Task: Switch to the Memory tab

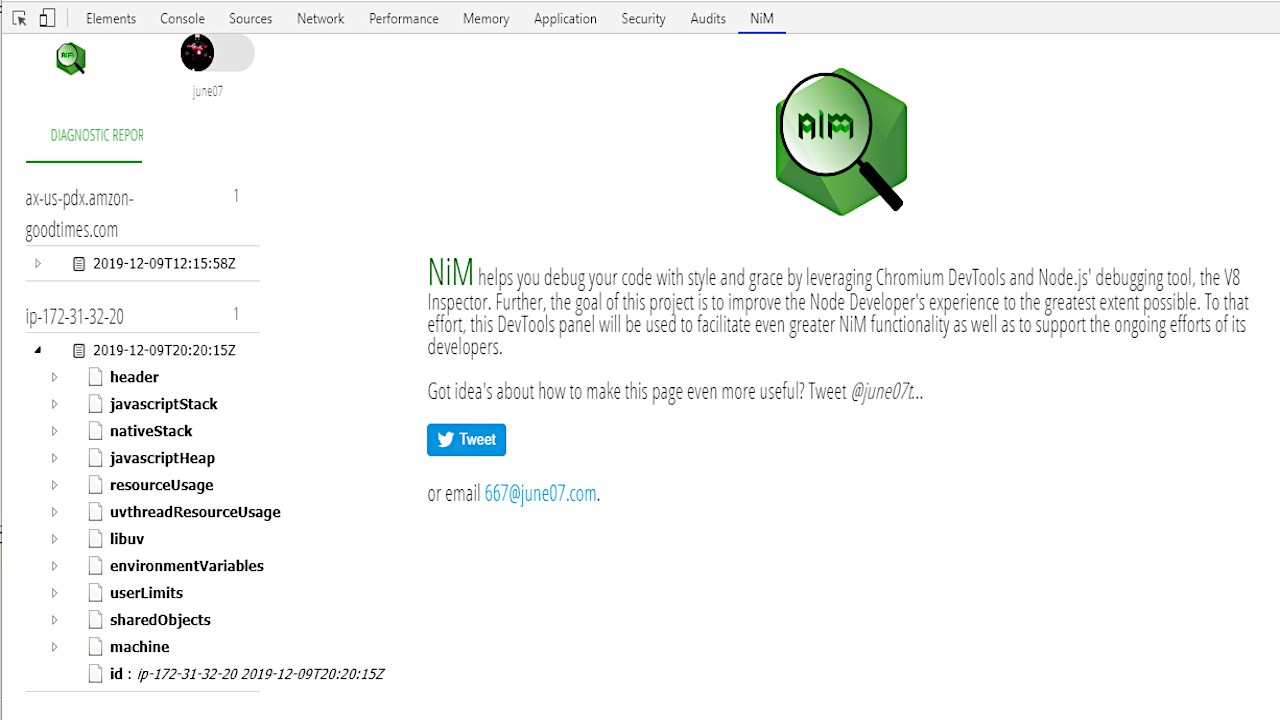Action: tap(486, 18)
